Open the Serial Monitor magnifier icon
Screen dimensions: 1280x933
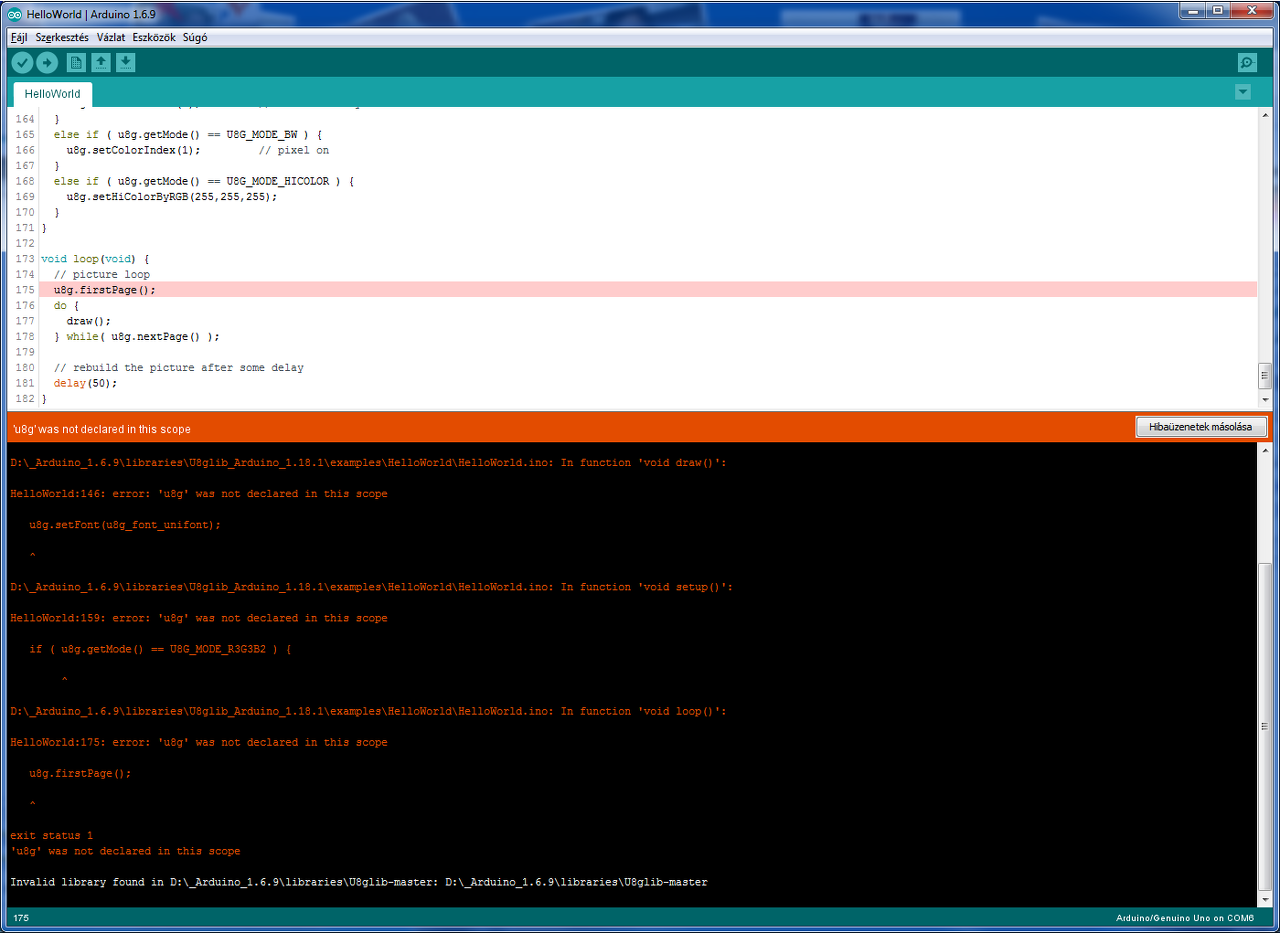pos(1247,63)
